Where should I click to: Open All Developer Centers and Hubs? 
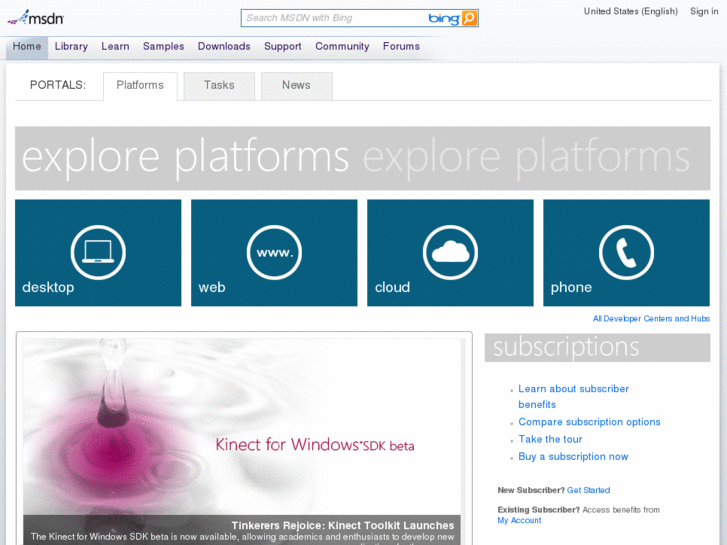651,319
